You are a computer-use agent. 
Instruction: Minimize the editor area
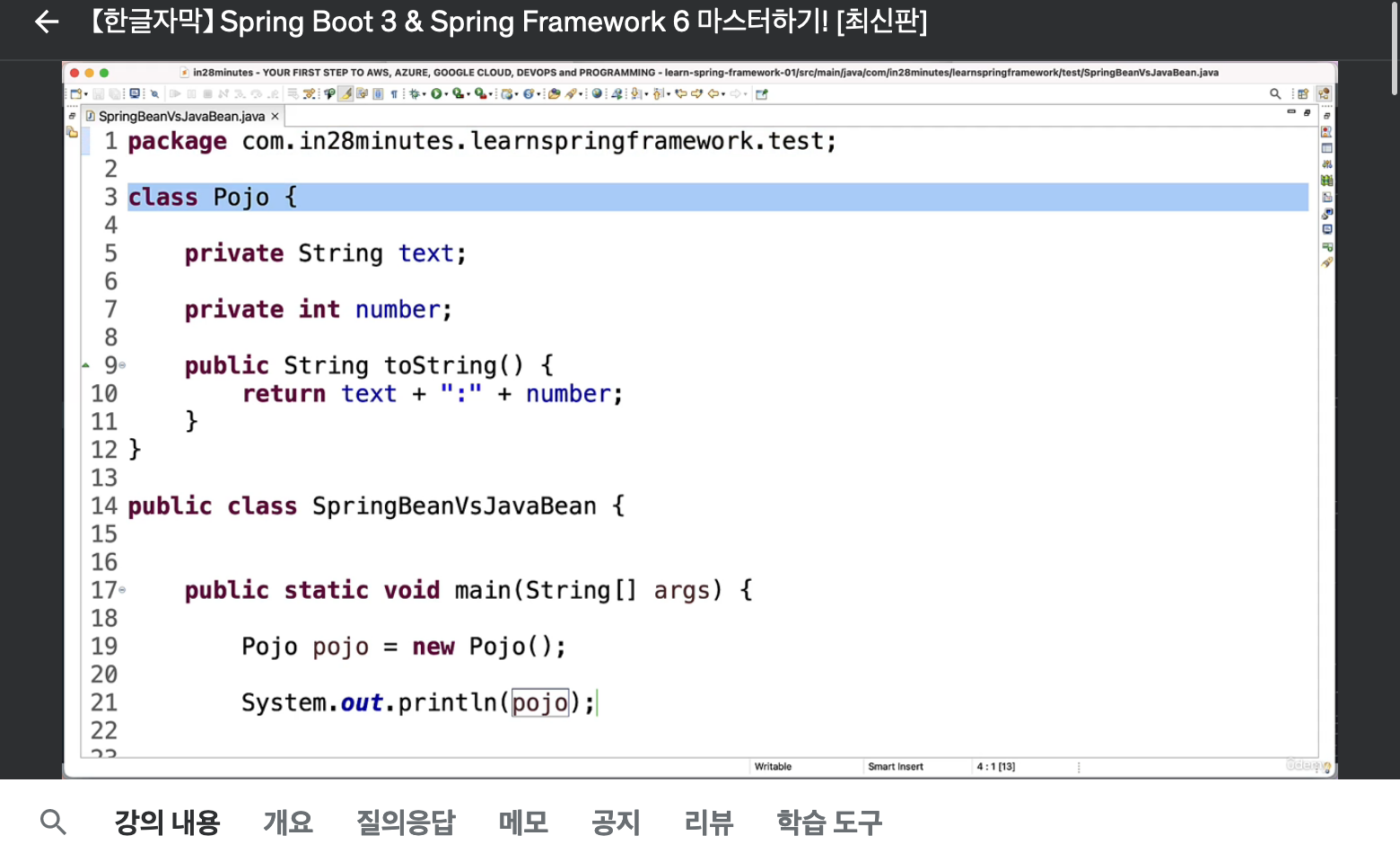pyautogui.click(x=1291, y=112)
